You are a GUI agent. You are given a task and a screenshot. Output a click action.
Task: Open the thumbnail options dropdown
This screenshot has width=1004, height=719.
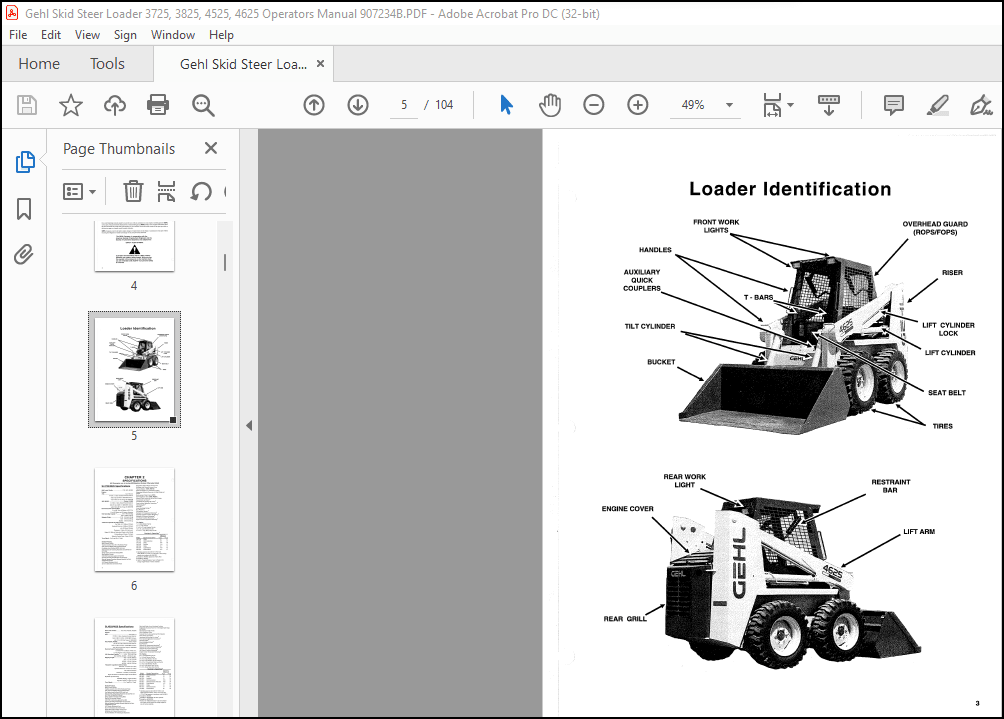click(80, 191)
